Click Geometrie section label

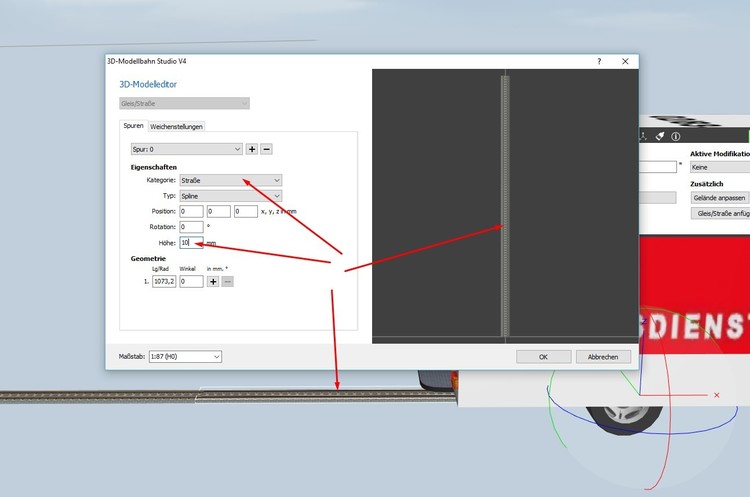coord(148,259)
